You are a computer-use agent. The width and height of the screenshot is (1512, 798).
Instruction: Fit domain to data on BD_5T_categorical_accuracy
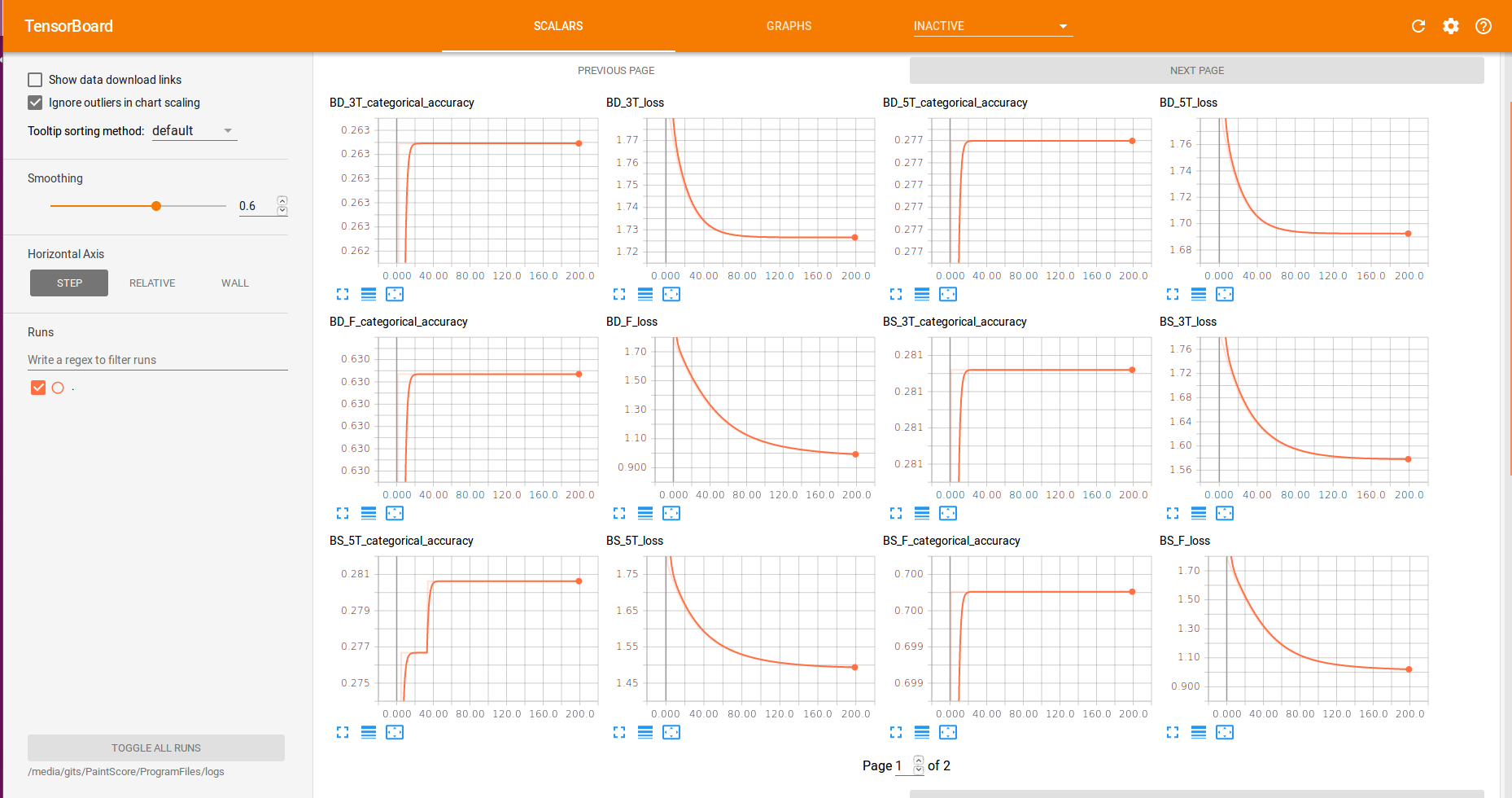[948, 294]
